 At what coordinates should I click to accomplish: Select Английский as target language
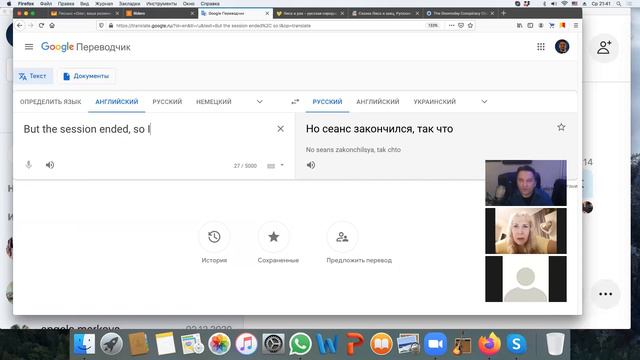coord(378,102)
